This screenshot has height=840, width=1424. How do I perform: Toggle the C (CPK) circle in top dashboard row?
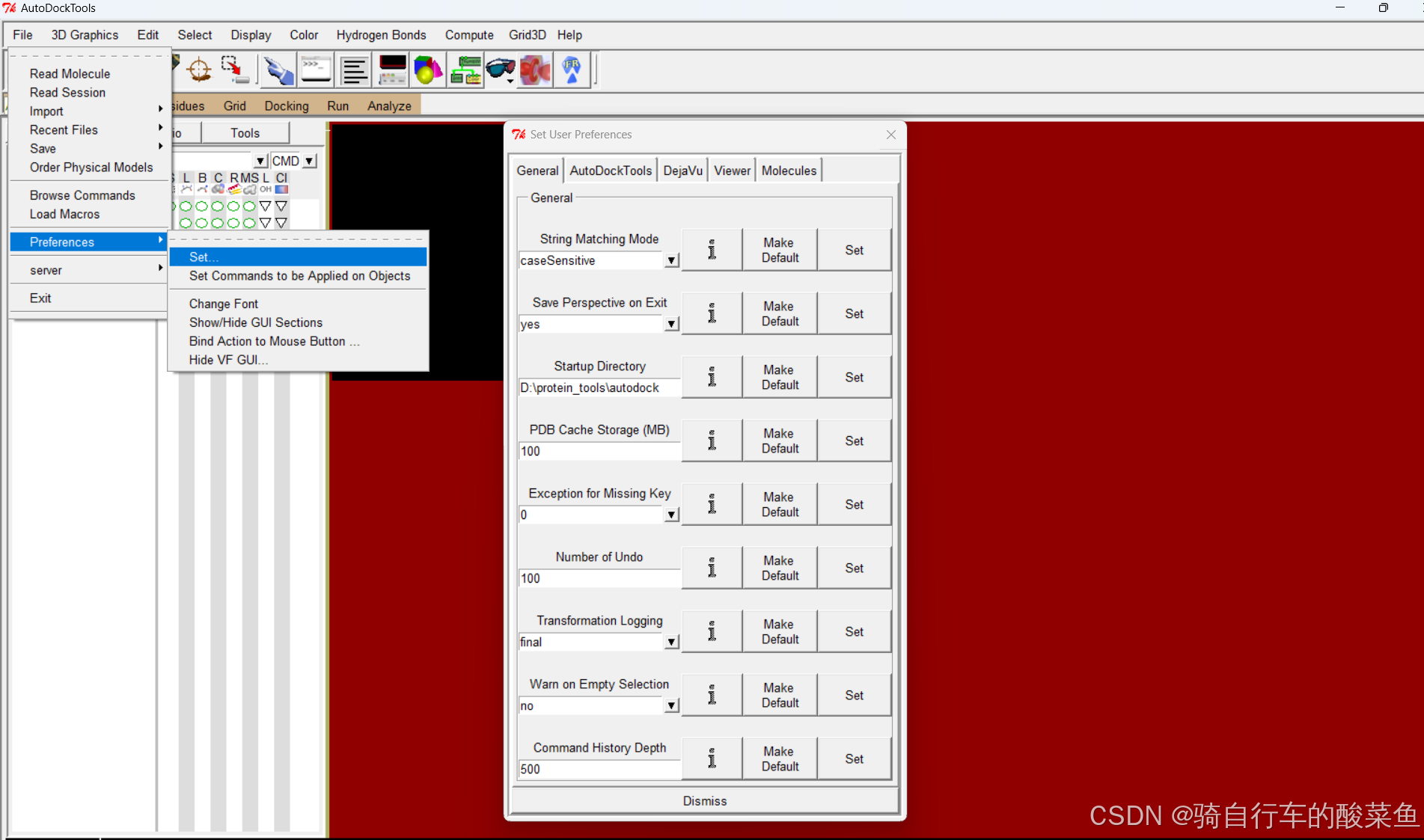click(x=217, y=206)
